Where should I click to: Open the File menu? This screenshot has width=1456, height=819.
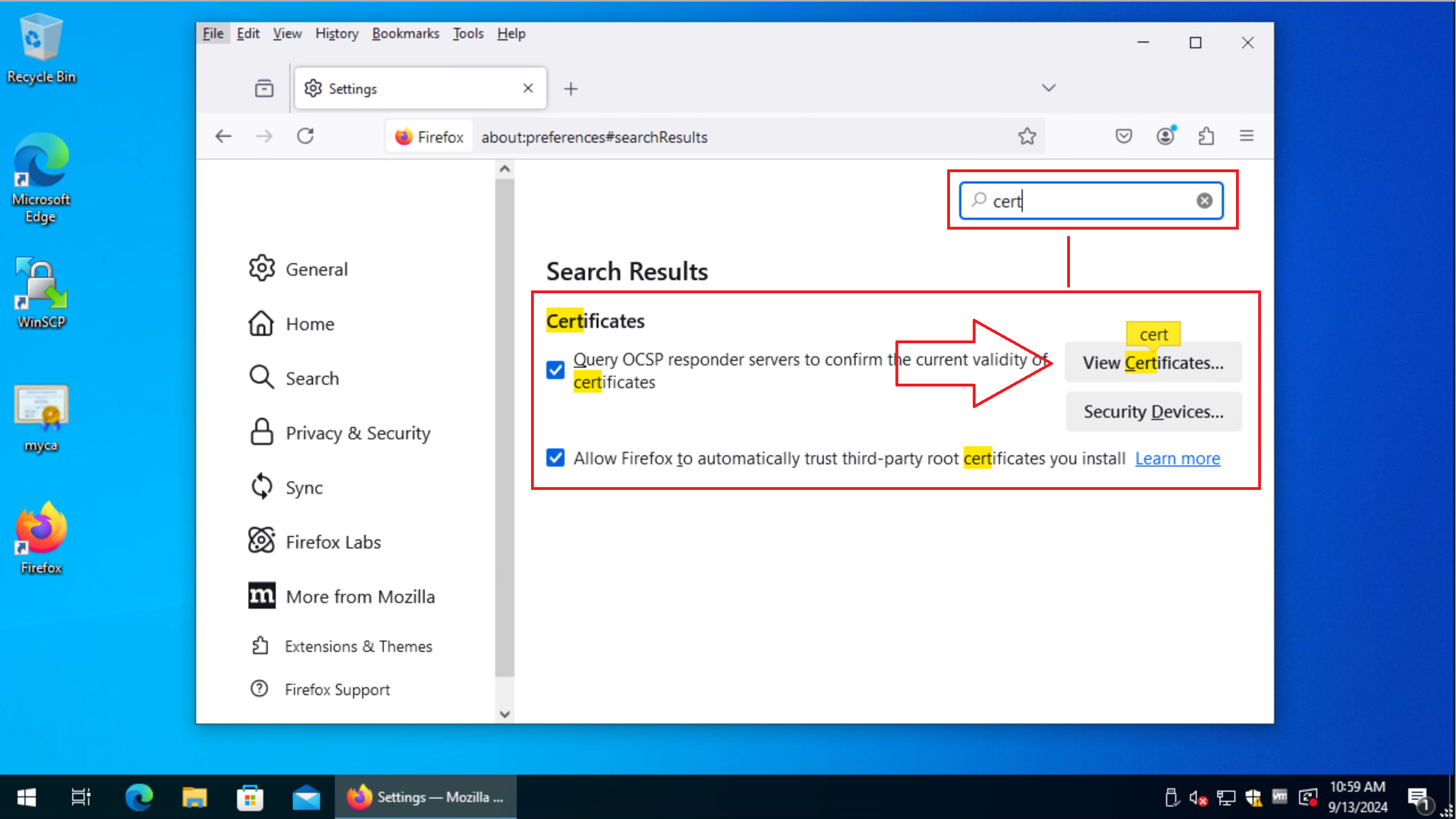[x=213, y=34]
